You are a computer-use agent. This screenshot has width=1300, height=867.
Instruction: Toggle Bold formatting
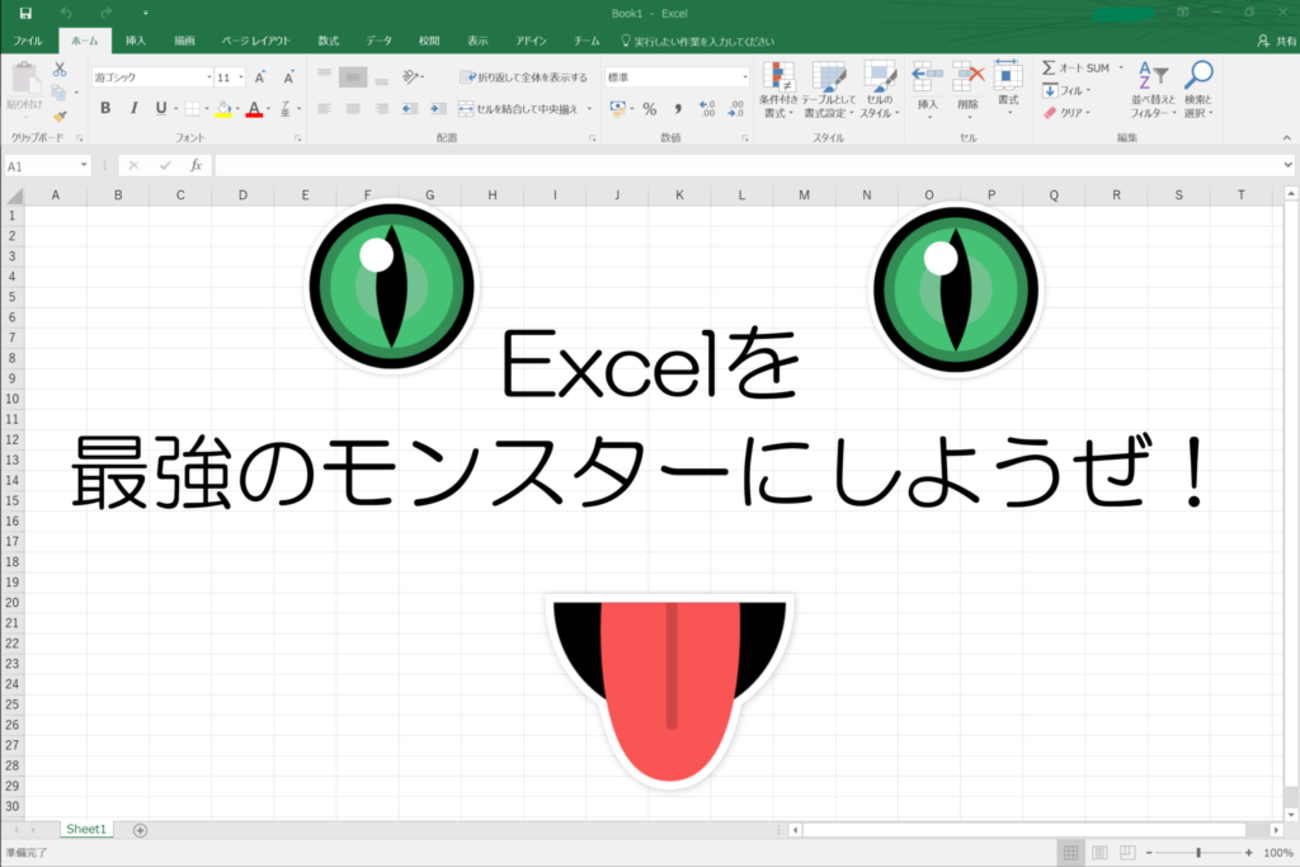(105, 108)
